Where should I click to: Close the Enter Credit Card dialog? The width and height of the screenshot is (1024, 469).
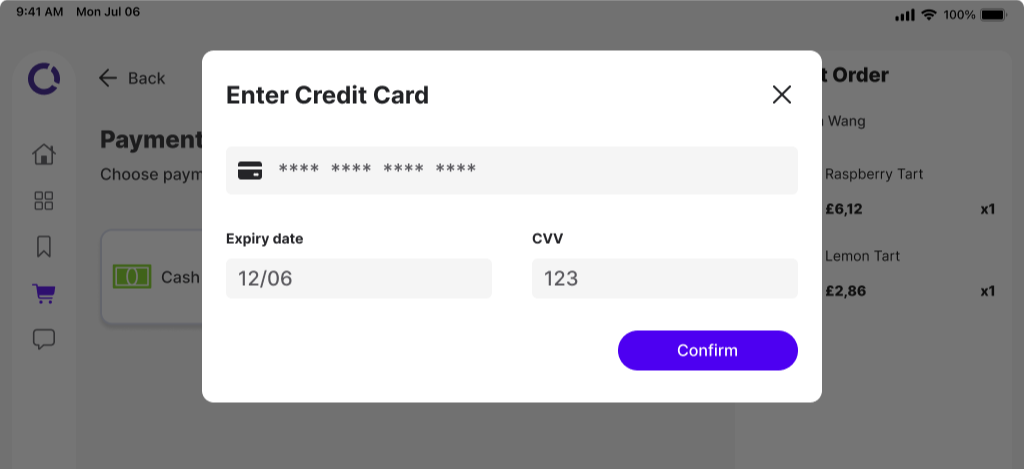pyautogui.click(x=781, y=95)
